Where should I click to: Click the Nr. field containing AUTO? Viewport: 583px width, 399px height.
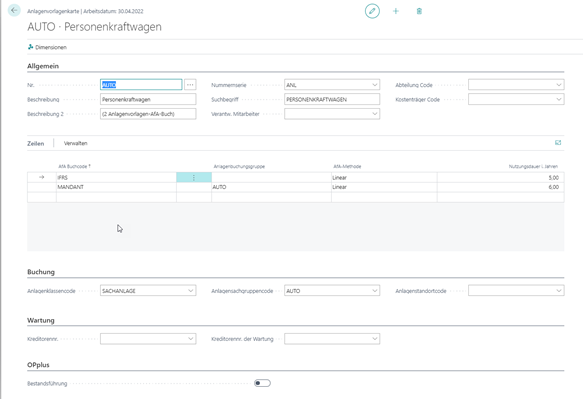point(141,85)
